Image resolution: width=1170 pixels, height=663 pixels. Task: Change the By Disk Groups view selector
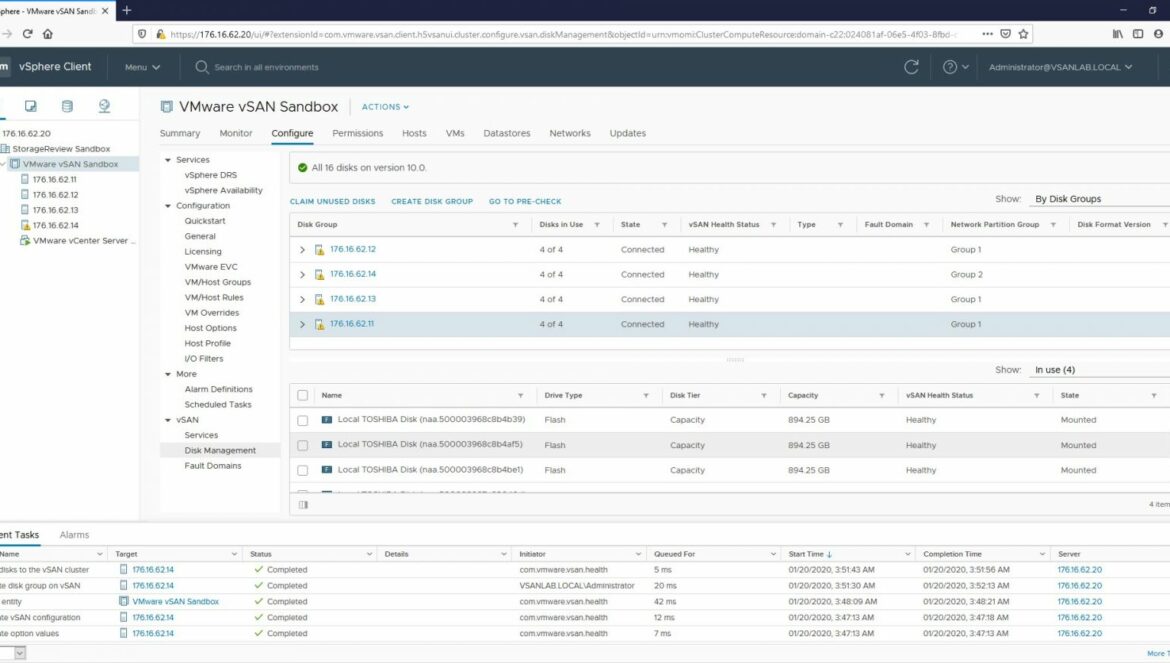click(1099, 199)
